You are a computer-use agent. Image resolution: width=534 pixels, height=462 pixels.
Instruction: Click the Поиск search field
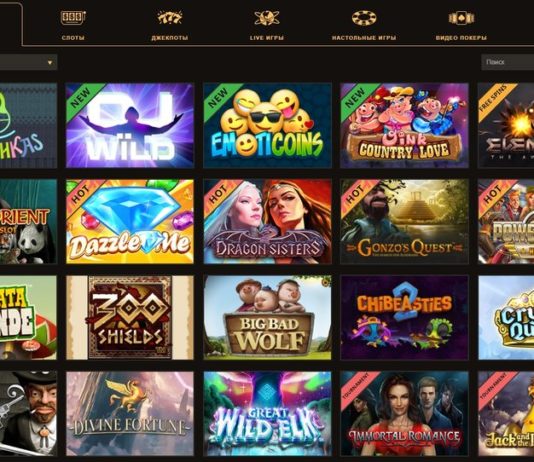[x=507, y=62]
